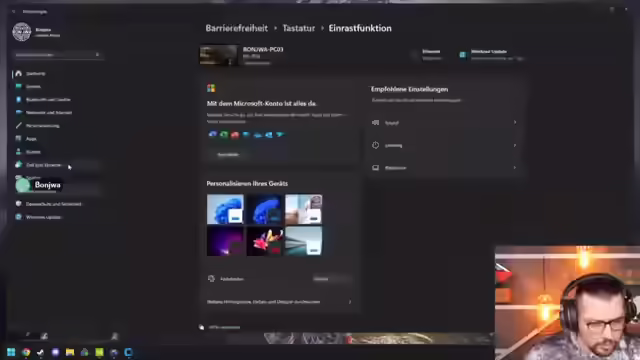Select the colorful flower theme thumbnail

264,241
